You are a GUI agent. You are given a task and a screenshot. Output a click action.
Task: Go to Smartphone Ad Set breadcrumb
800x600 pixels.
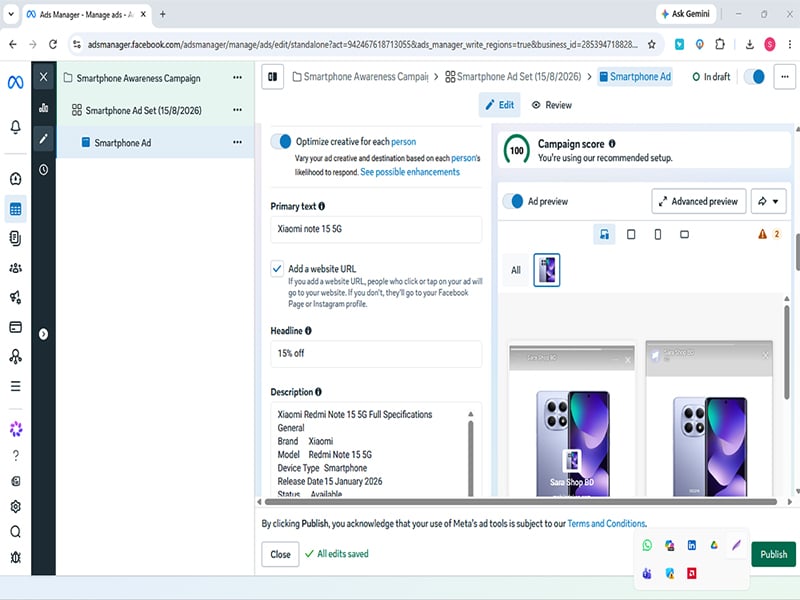tap(513, 77)
